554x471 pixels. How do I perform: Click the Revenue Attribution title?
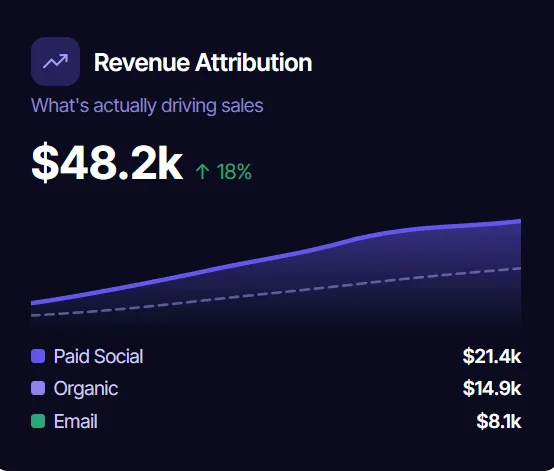click(x=203, y=62)
